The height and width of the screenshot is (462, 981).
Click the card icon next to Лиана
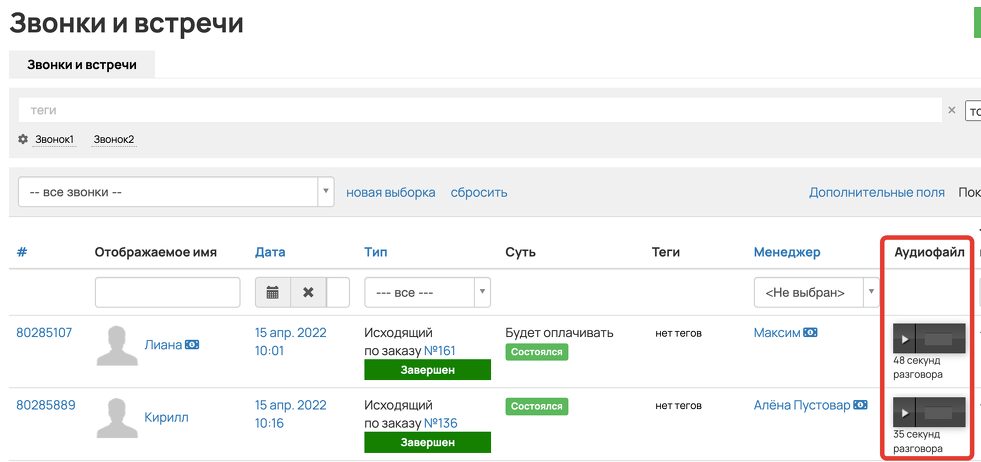tap(192, 345)
